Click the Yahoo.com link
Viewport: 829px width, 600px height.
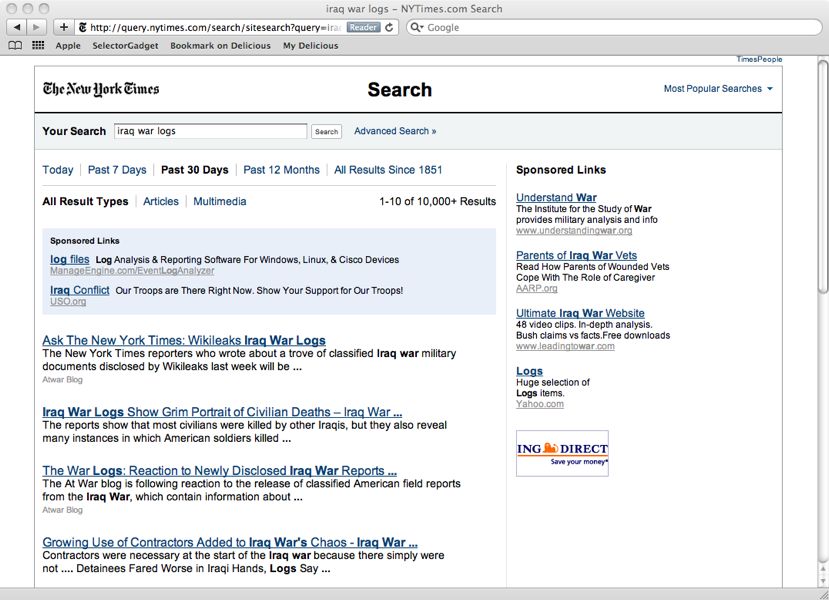pos(540,404)
